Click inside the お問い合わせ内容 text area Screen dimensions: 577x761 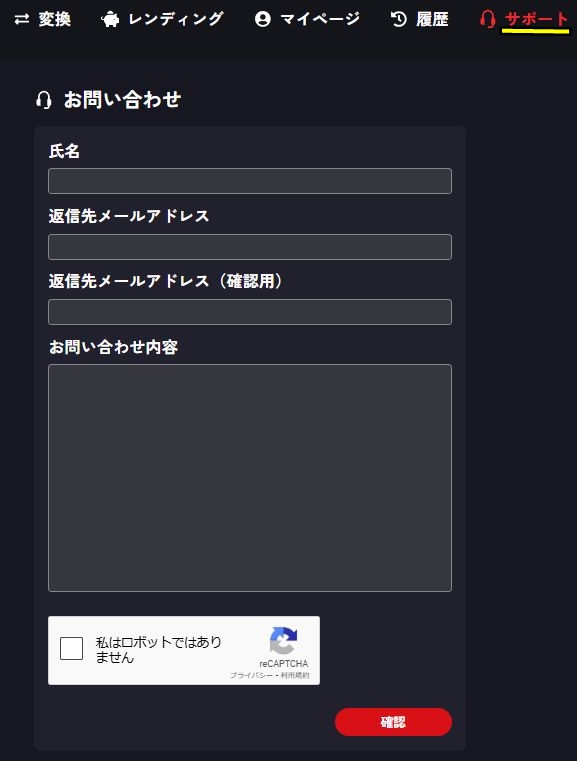(x=250, y=478)
